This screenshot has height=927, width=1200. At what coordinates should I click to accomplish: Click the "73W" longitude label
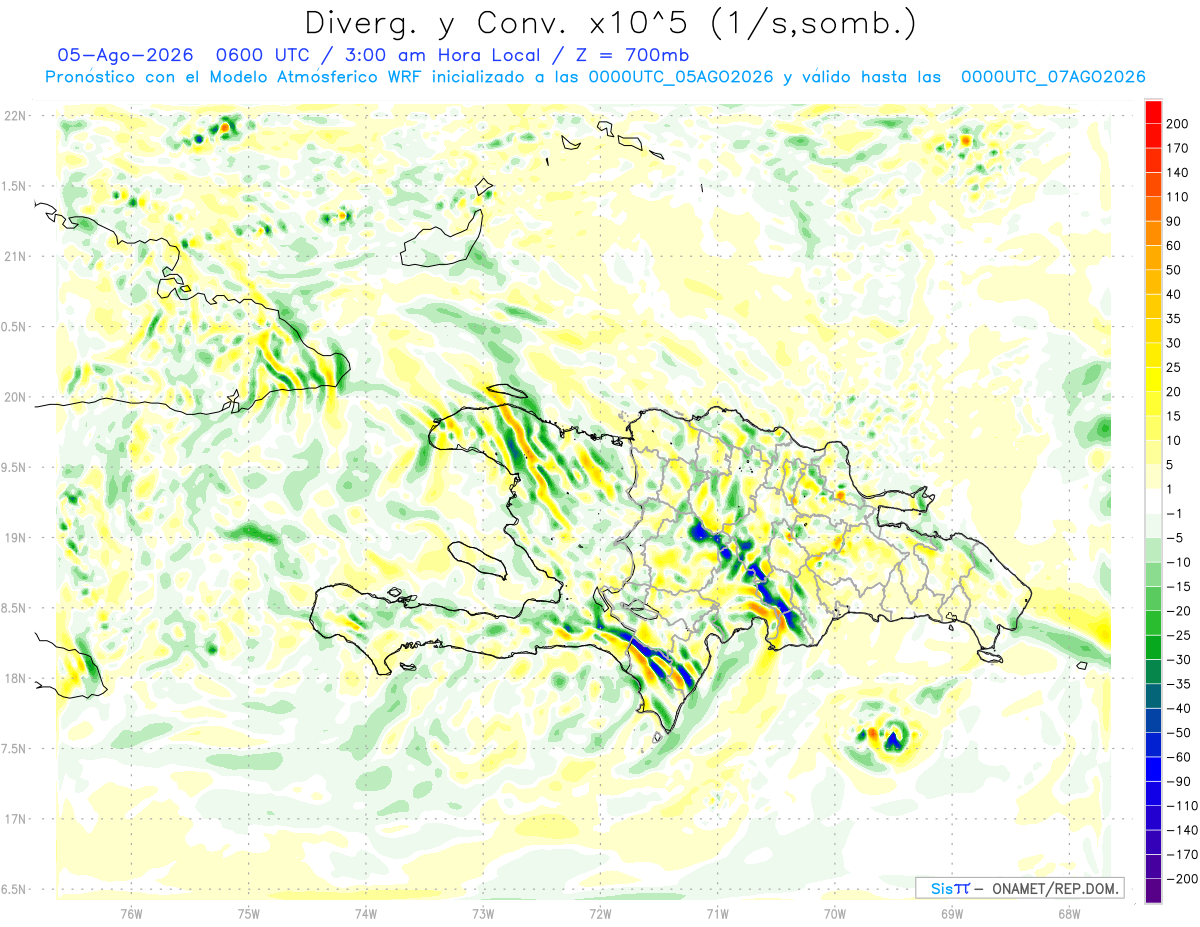coord(483,914)
